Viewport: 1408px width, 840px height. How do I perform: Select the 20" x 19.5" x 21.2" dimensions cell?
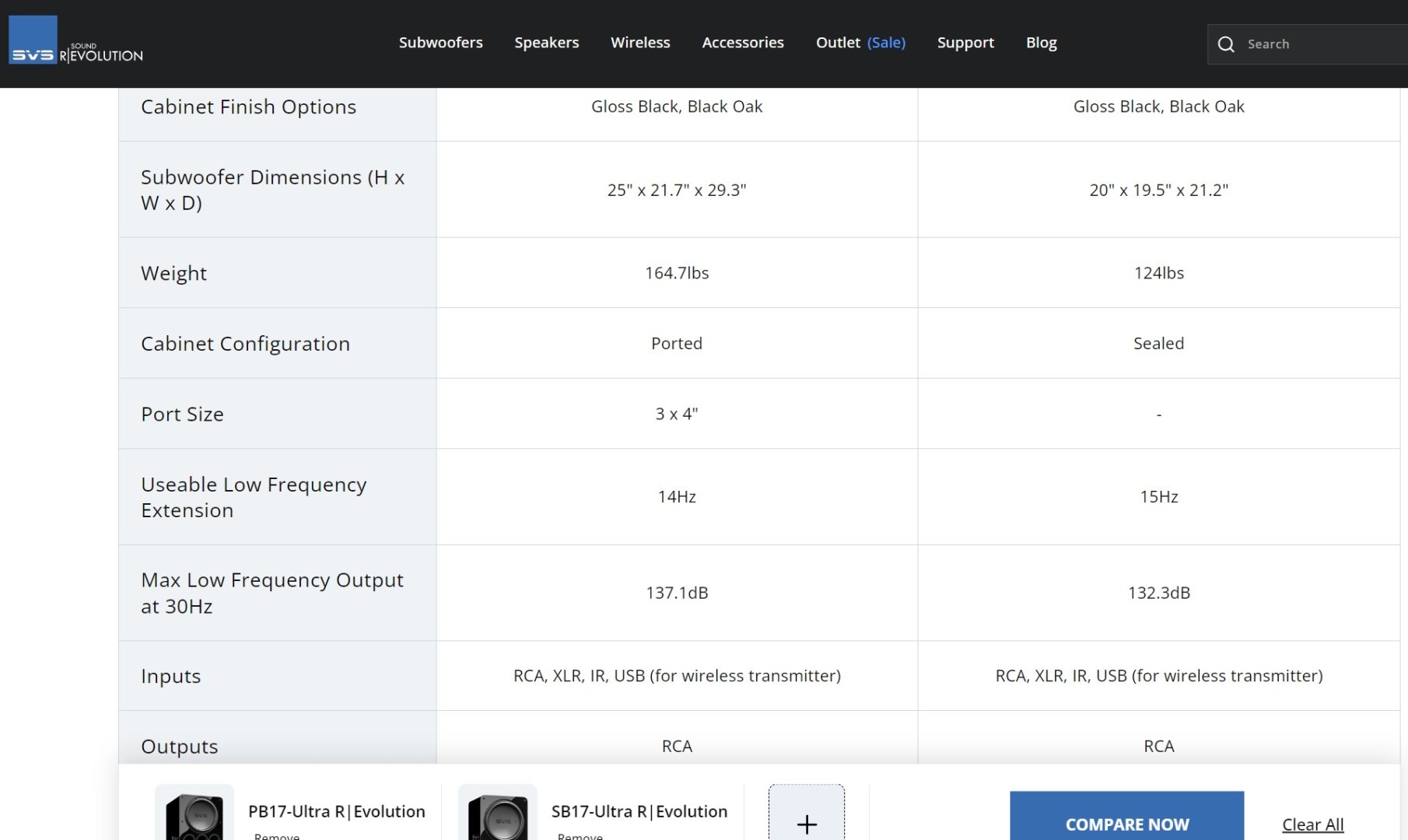click(x=1159, y=190)
